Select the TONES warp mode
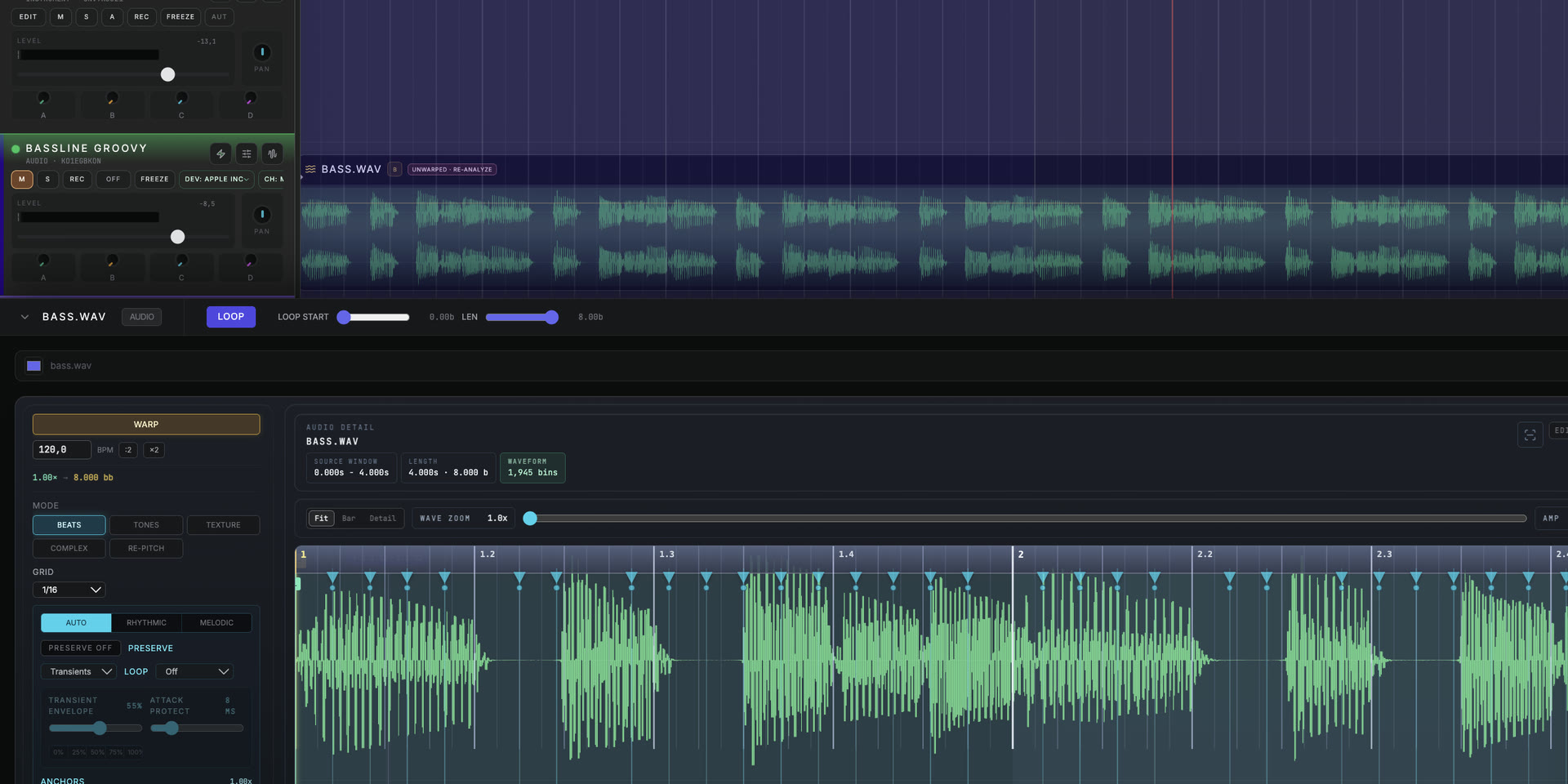1568x784 pixels. tap(146, 525)
